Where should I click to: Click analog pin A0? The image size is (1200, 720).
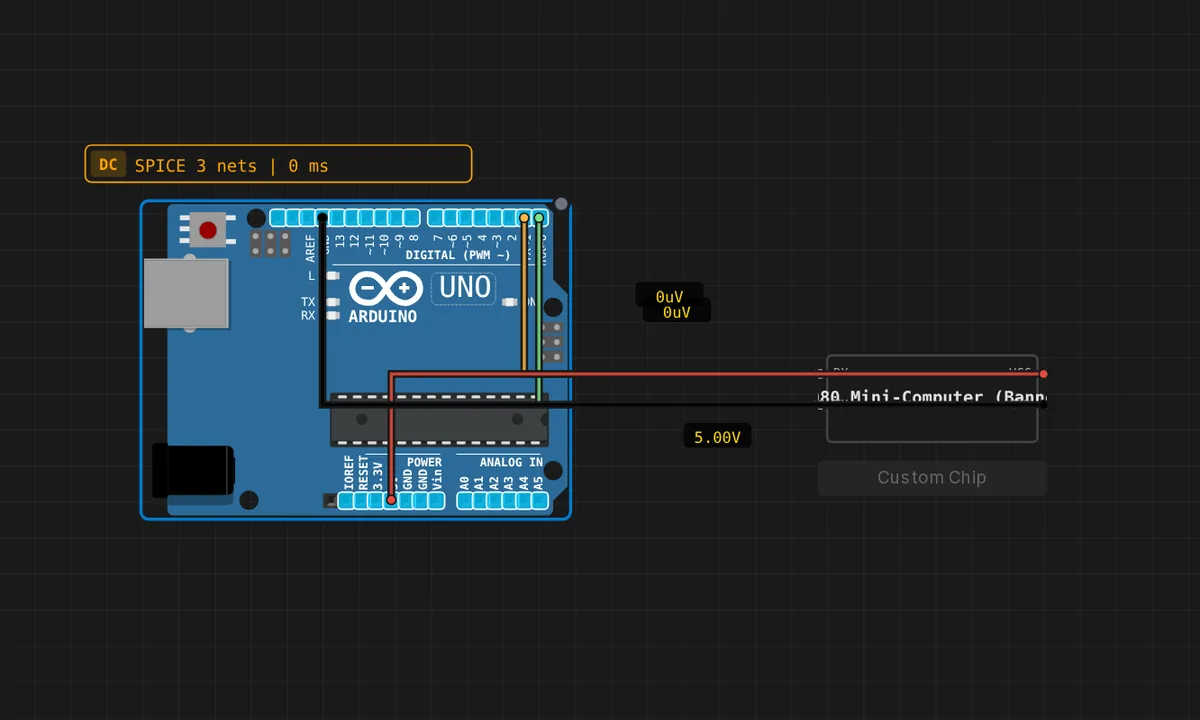(465, 500)
